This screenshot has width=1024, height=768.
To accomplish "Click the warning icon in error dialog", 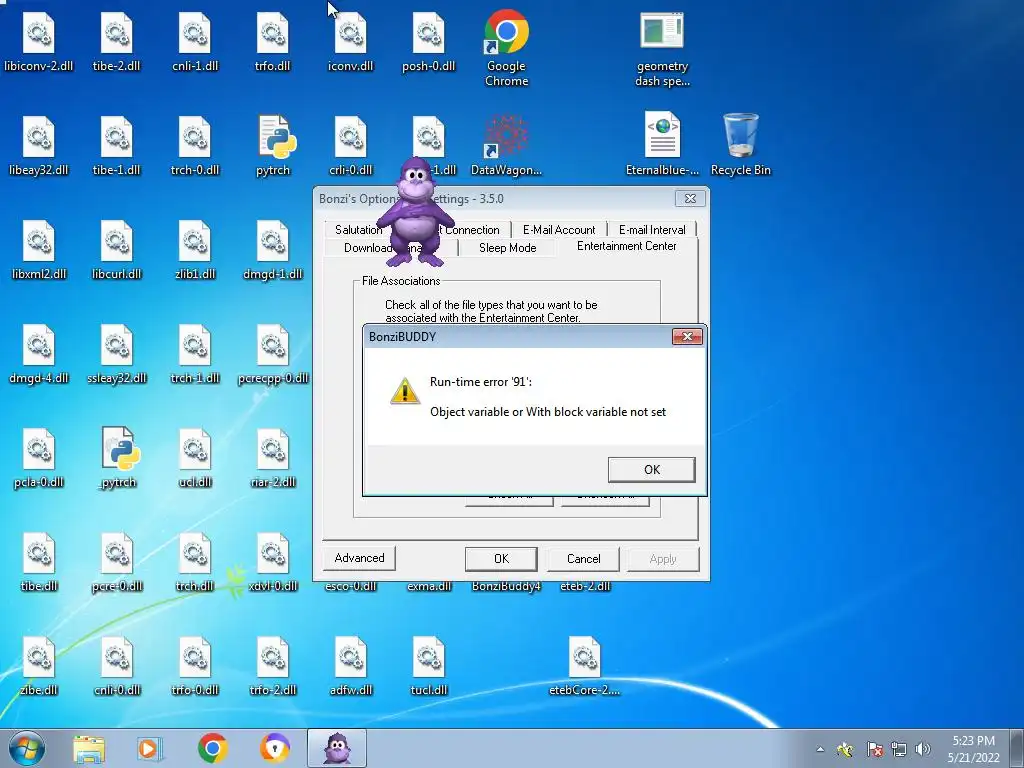I will (x=405, y=391).
